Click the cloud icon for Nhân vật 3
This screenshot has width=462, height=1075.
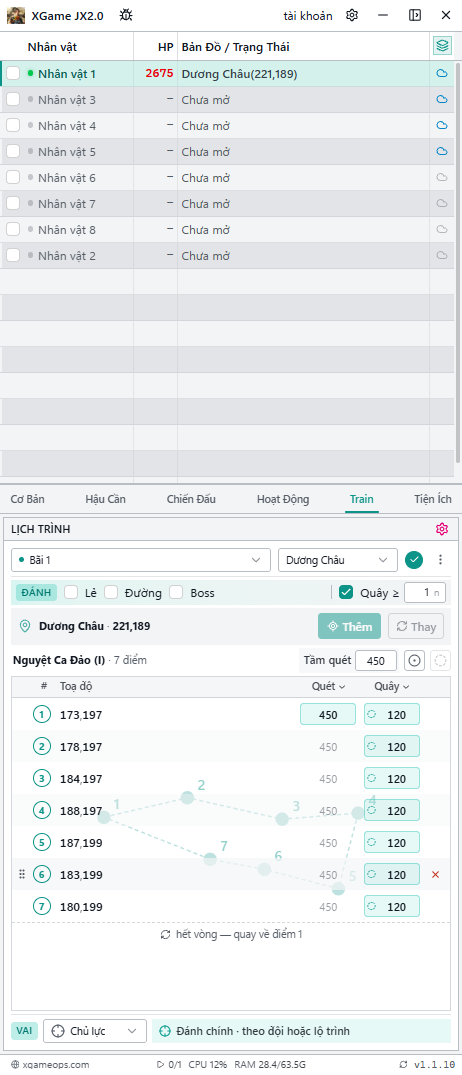[442, 99]
